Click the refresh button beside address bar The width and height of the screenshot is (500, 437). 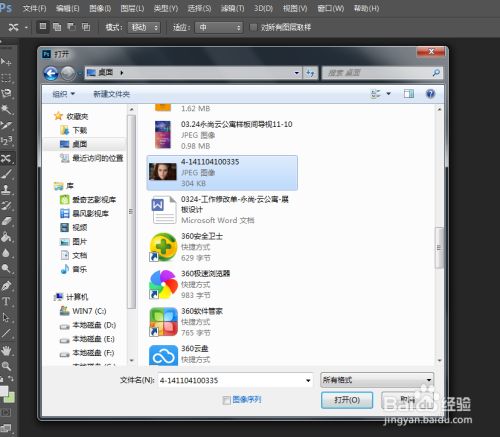click(310, 73)
